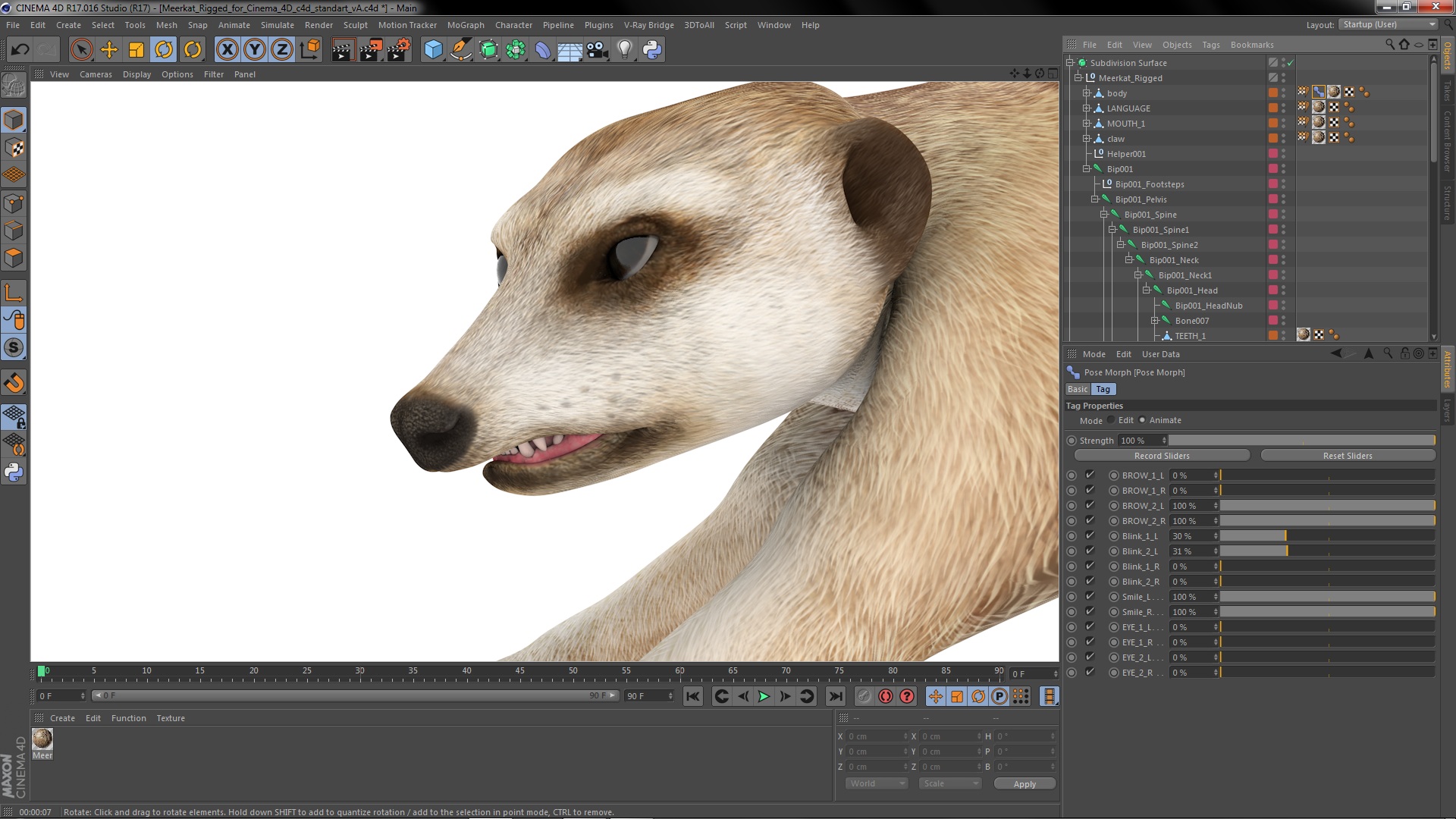Viewport: 1456px width, 819px height.
Task: Open the MoGraph menu
Action: point(466,25)
